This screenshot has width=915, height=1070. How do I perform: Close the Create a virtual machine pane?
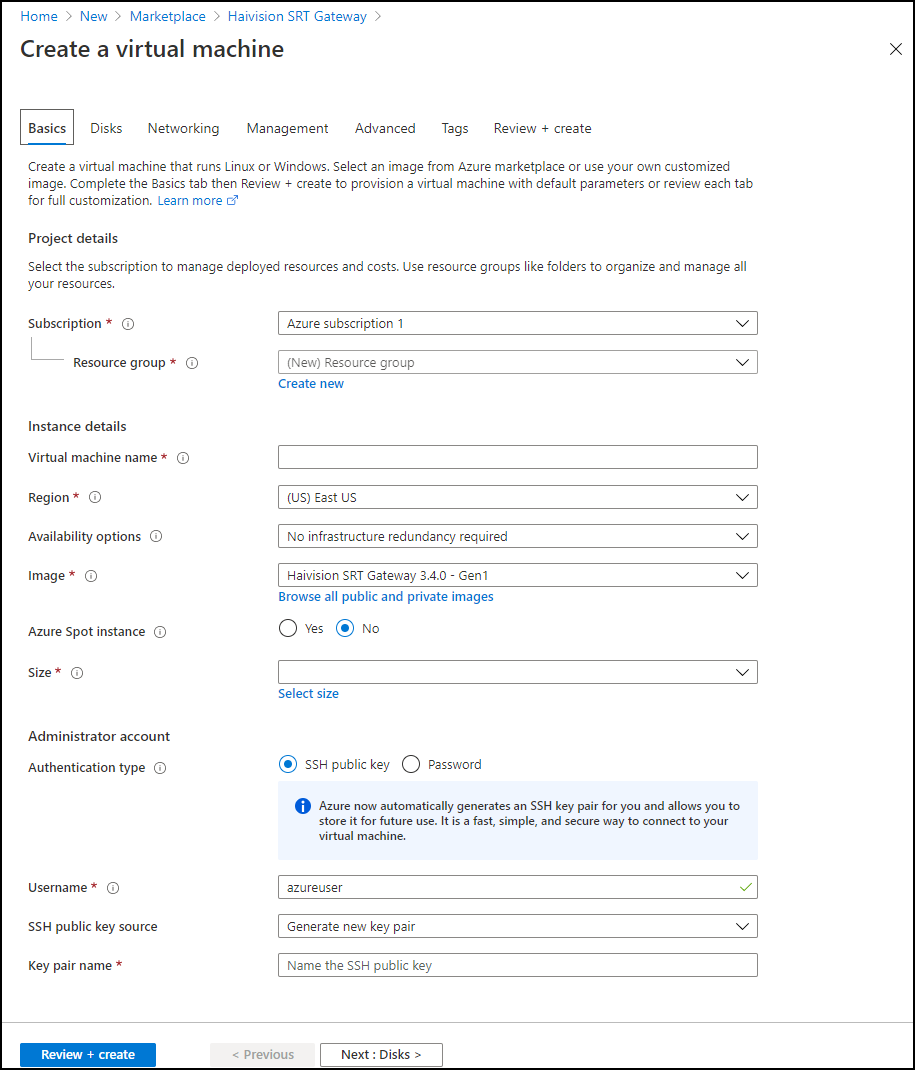(x=895, y=49)
